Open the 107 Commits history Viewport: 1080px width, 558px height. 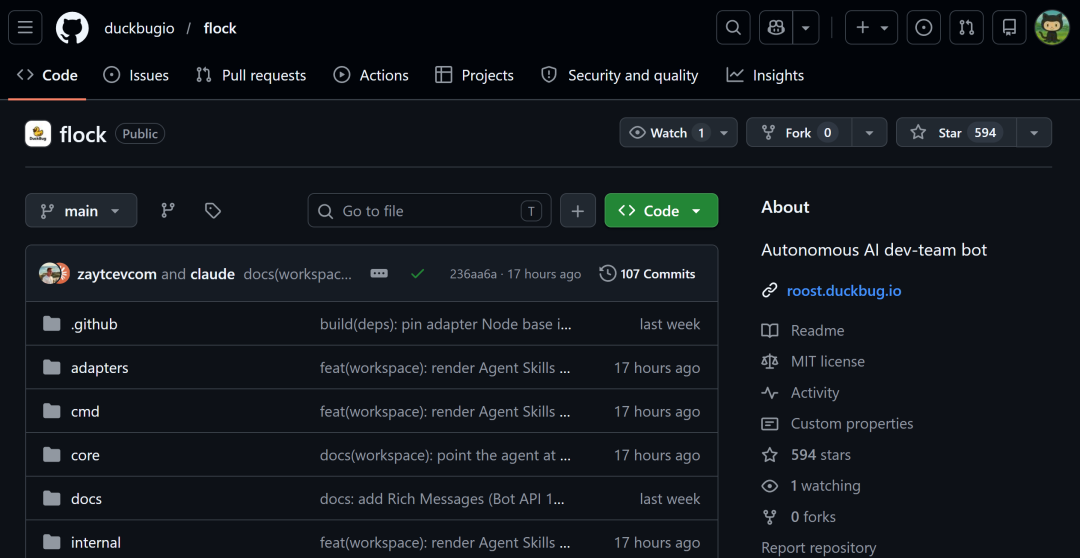tap(647, 273)
